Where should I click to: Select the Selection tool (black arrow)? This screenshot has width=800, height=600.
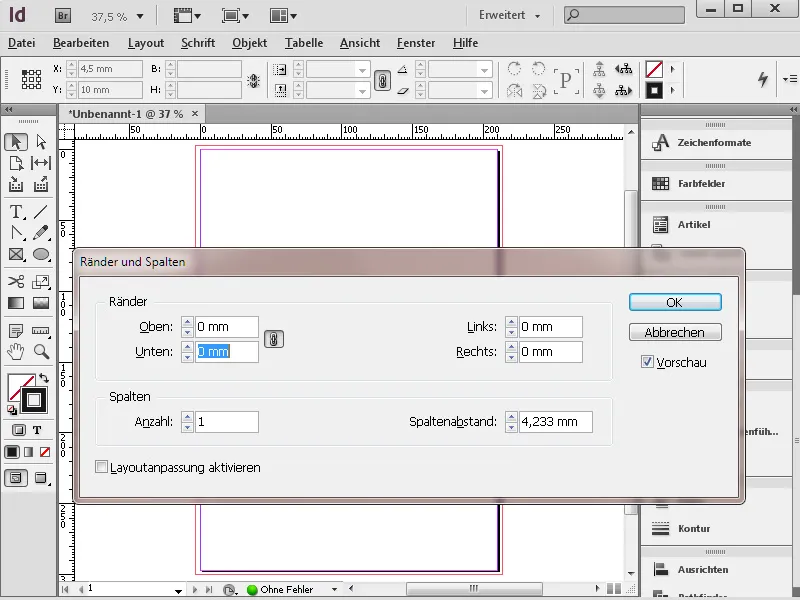pyautogui.click(x=16, y=142)
